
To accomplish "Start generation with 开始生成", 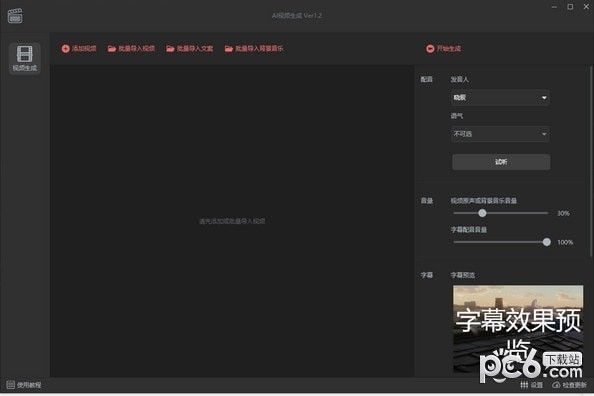I will [443, 49].
